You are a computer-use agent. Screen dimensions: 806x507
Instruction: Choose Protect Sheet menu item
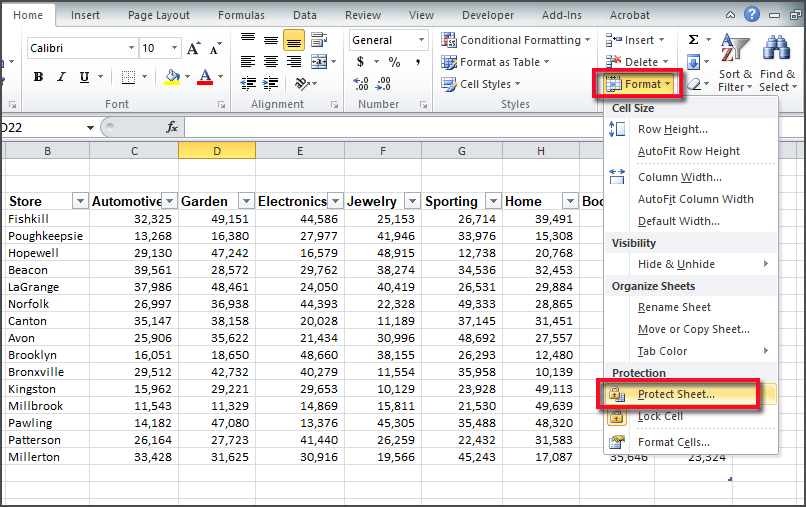(690, 394)
